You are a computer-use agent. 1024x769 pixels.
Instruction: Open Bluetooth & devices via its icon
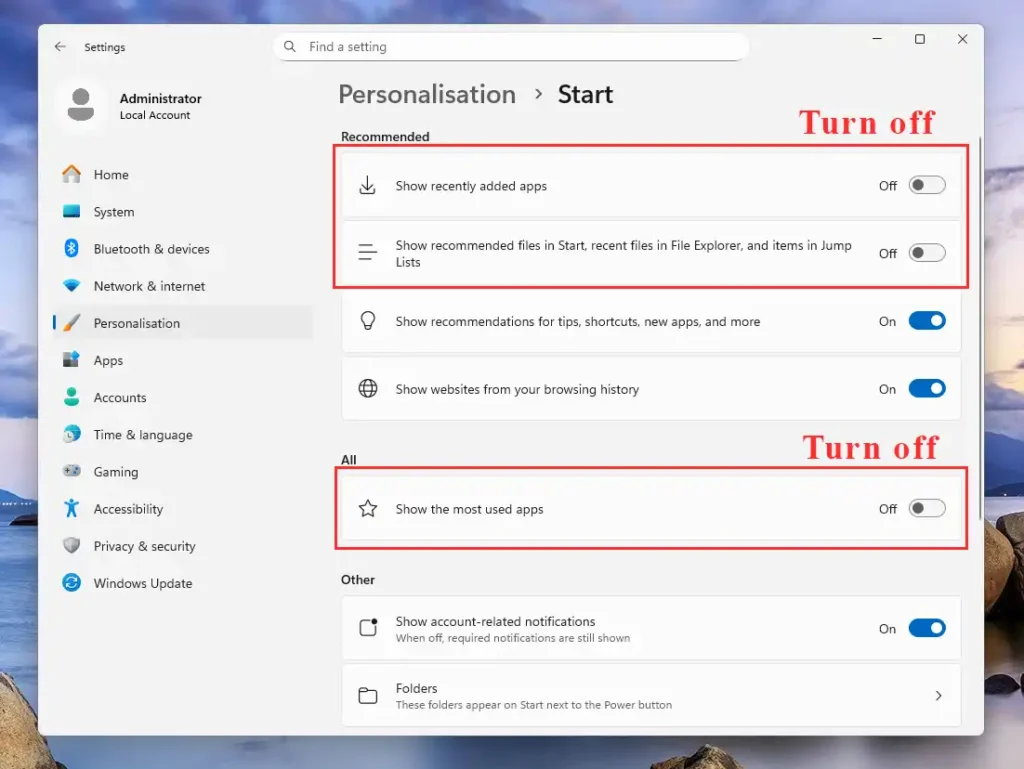[71, 249]
